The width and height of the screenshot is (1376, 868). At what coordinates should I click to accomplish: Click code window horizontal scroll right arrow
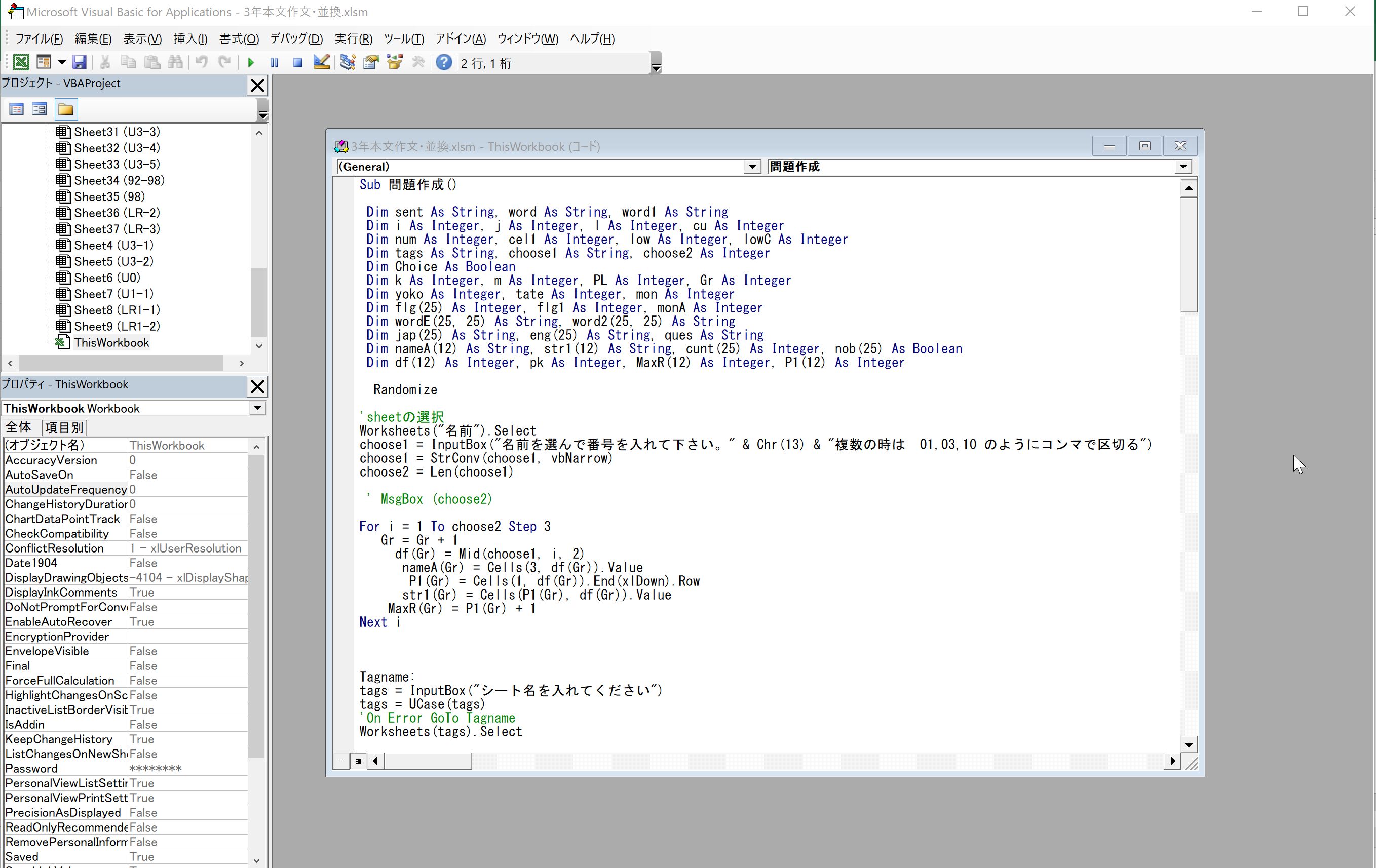tap(1172, 761)
